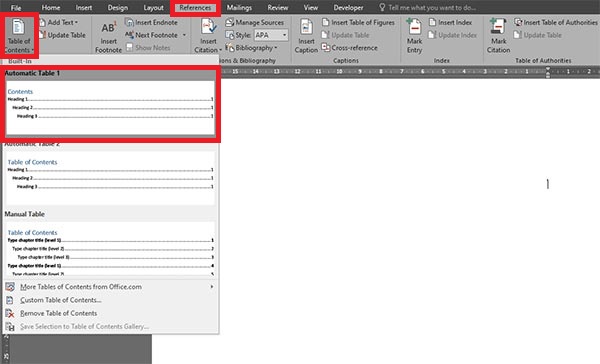Click Update Index
The image size is (600, 364).
point(453,35)
